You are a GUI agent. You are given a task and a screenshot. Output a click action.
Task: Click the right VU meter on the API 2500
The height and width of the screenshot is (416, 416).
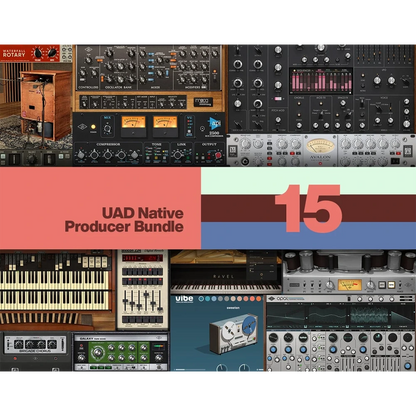point(165,123)
